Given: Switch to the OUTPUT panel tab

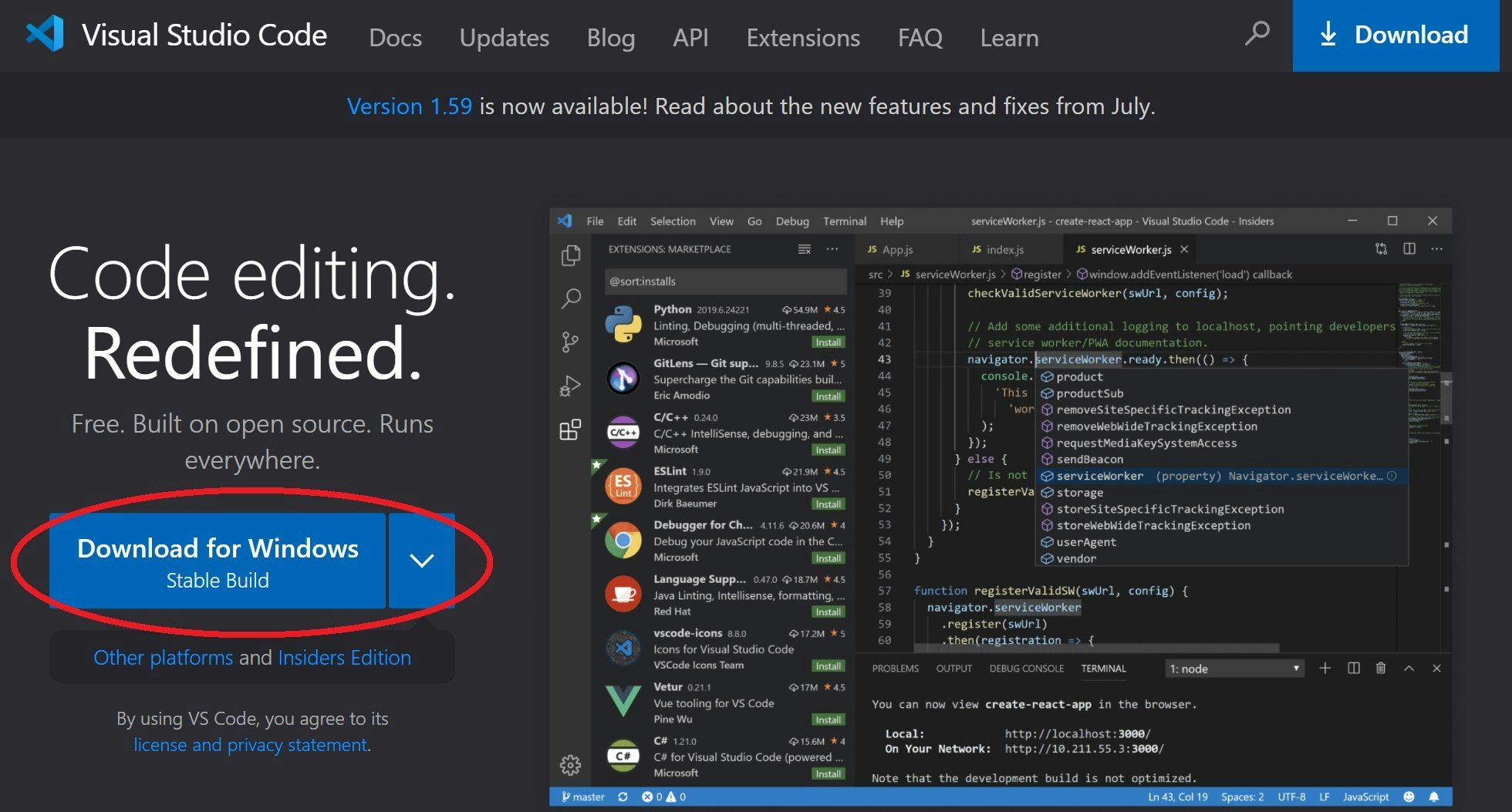Looking at the screenshot, I should click(953, 669).
